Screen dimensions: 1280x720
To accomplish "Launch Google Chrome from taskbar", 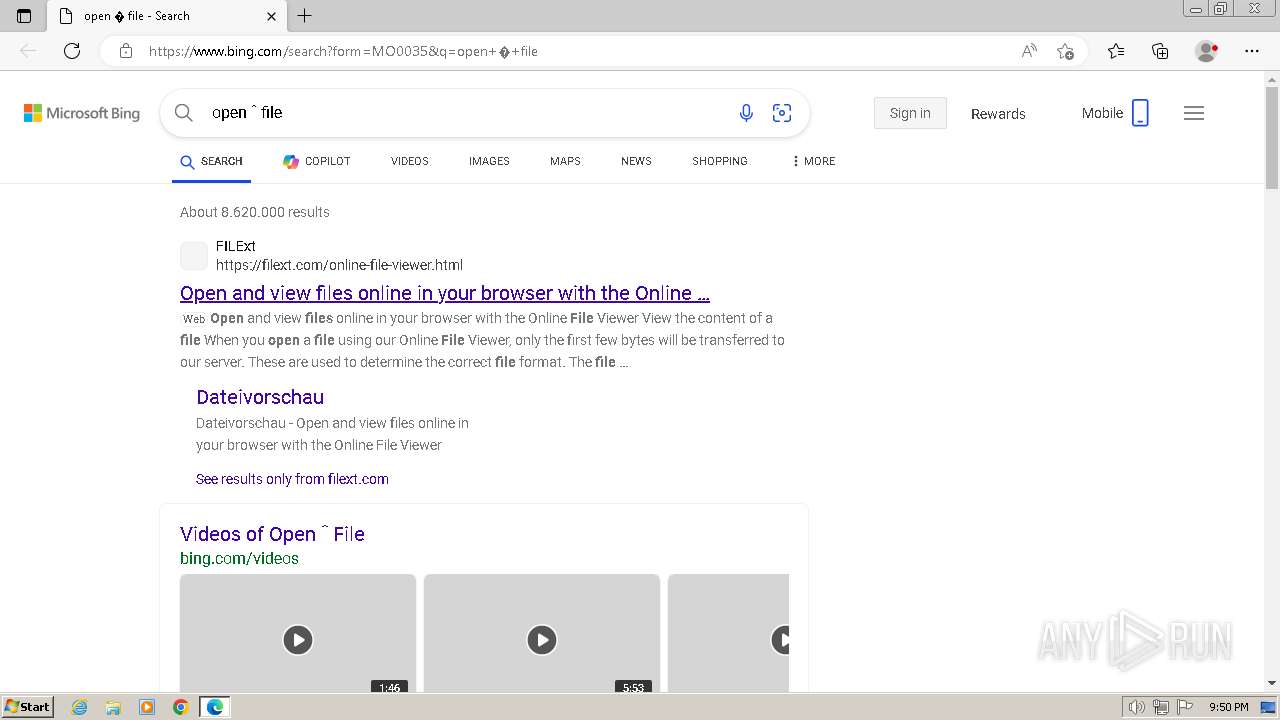I will 180,707.
